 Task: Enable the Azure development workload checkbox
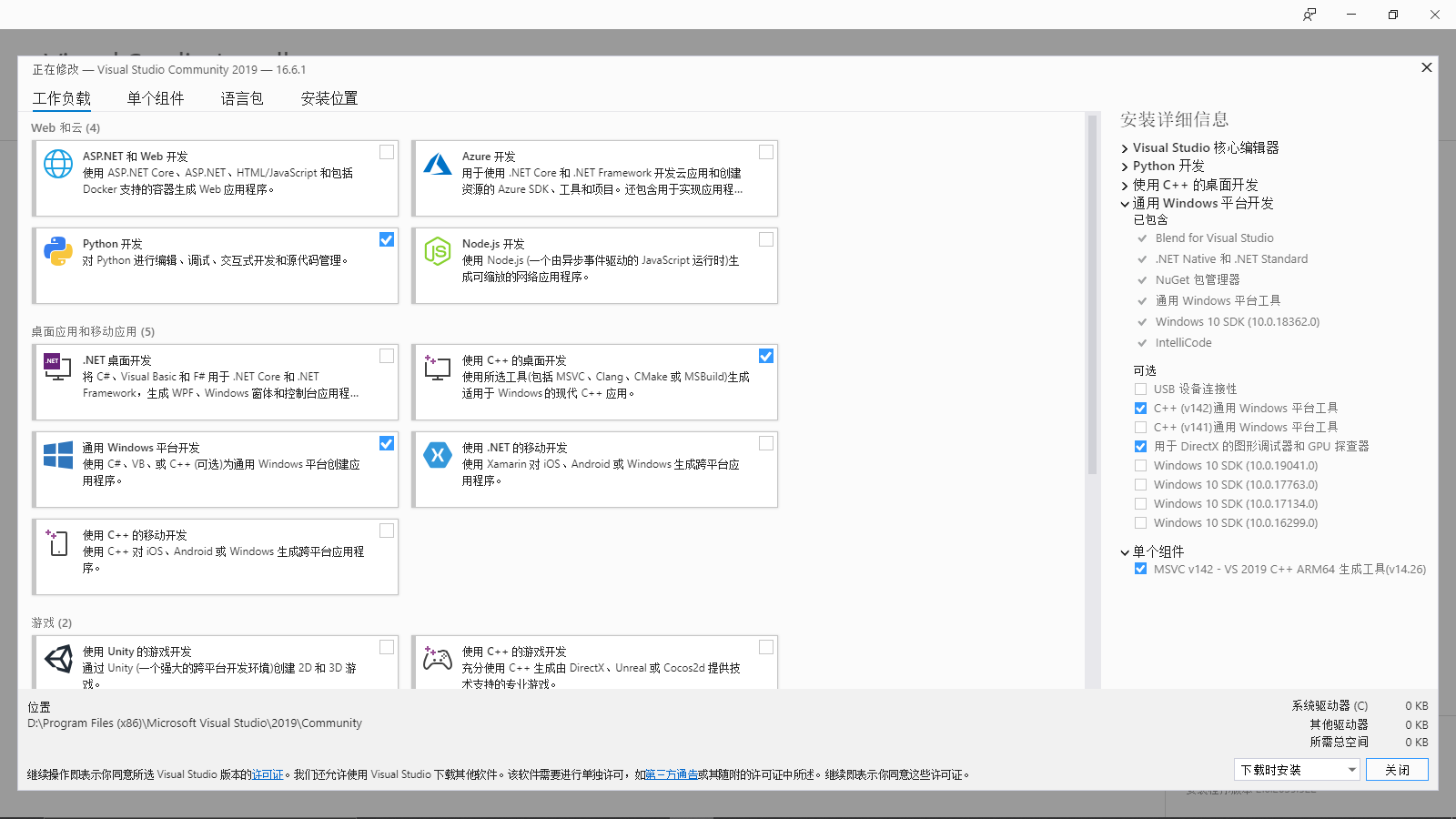pyautogui.click(x=766, y=152)
